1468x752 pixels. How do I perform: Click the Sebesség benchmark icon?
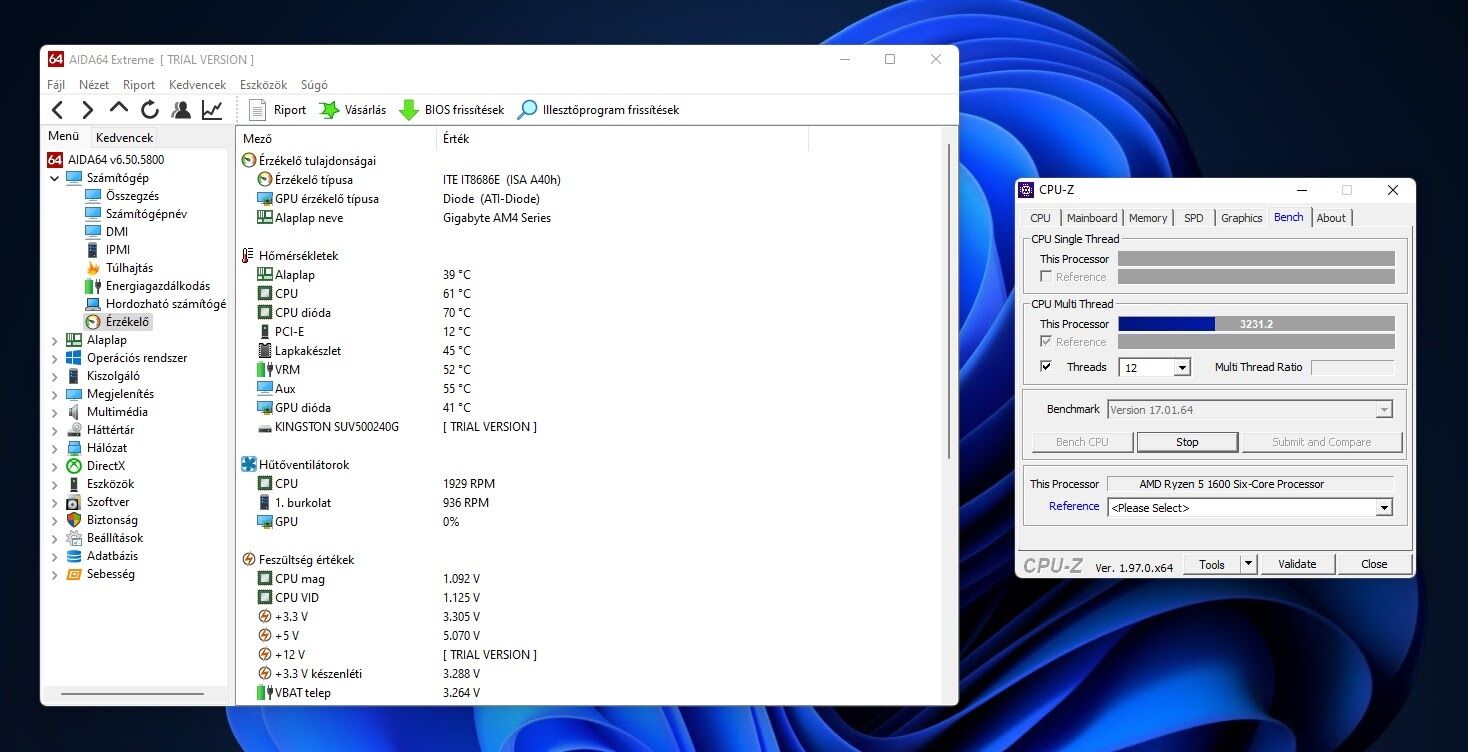(x=73, y=574)
